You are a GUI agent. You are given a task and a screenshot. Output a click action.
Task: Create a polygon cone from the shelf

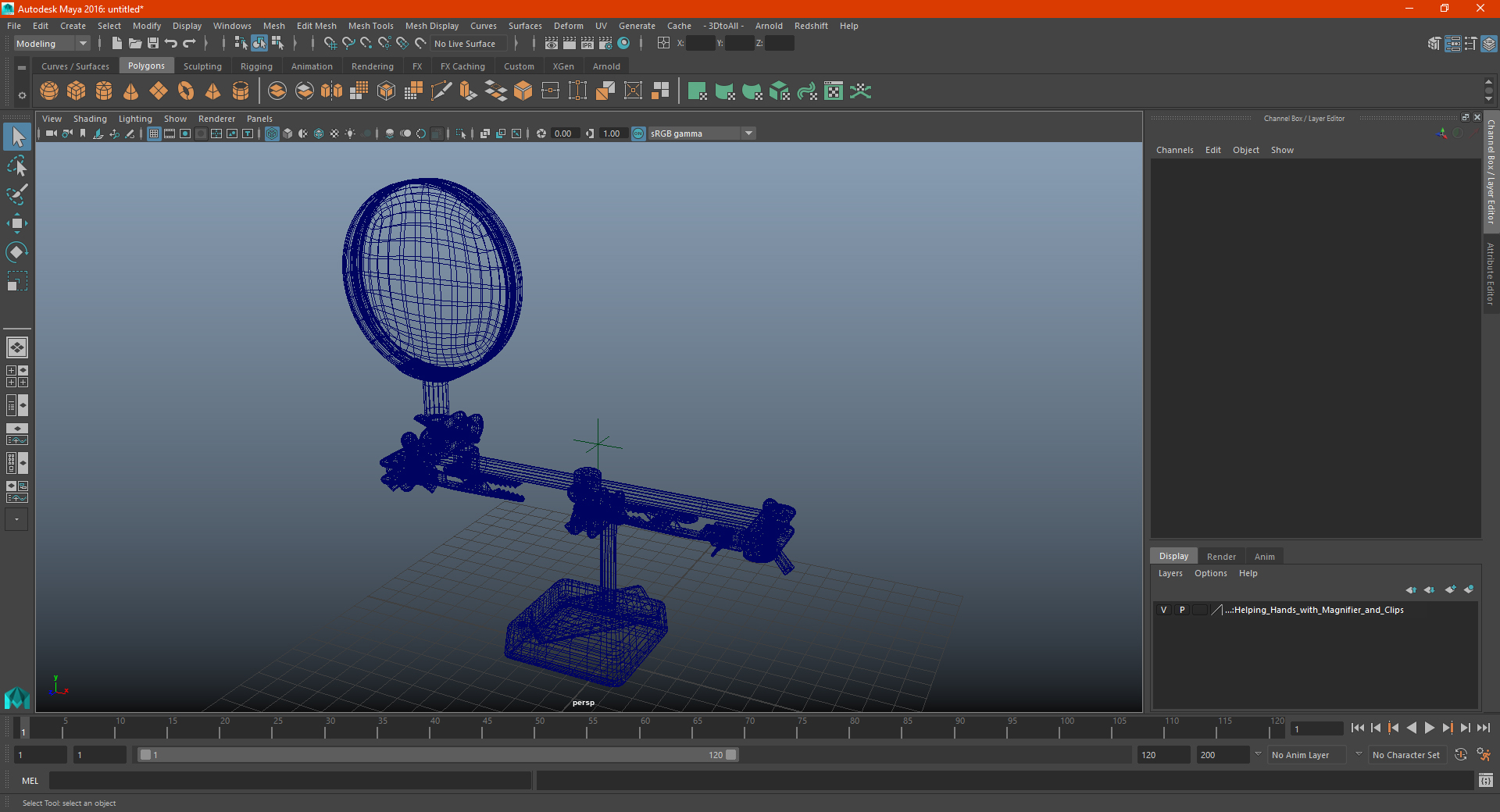131,91
